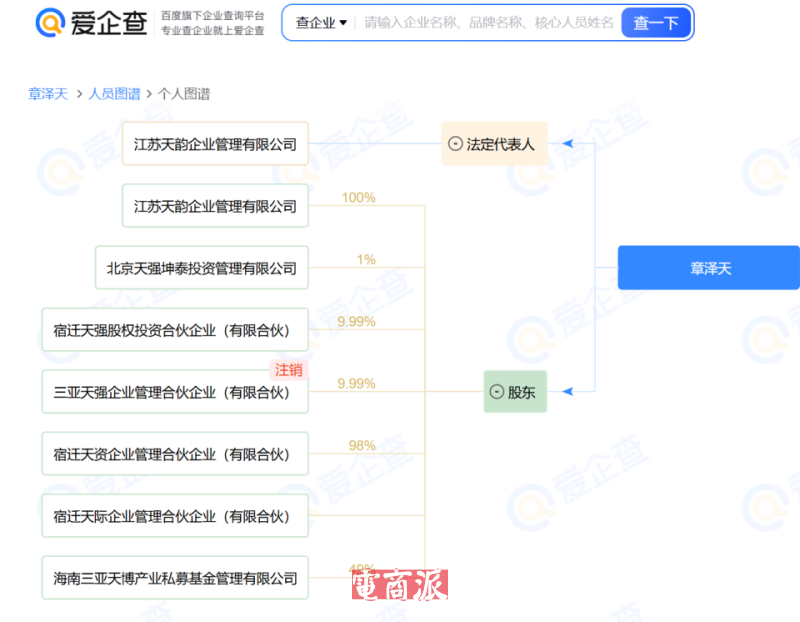The image size is (800, 622).
Task: Open the 查企业 search type dropdown
Action: [321, 23]
